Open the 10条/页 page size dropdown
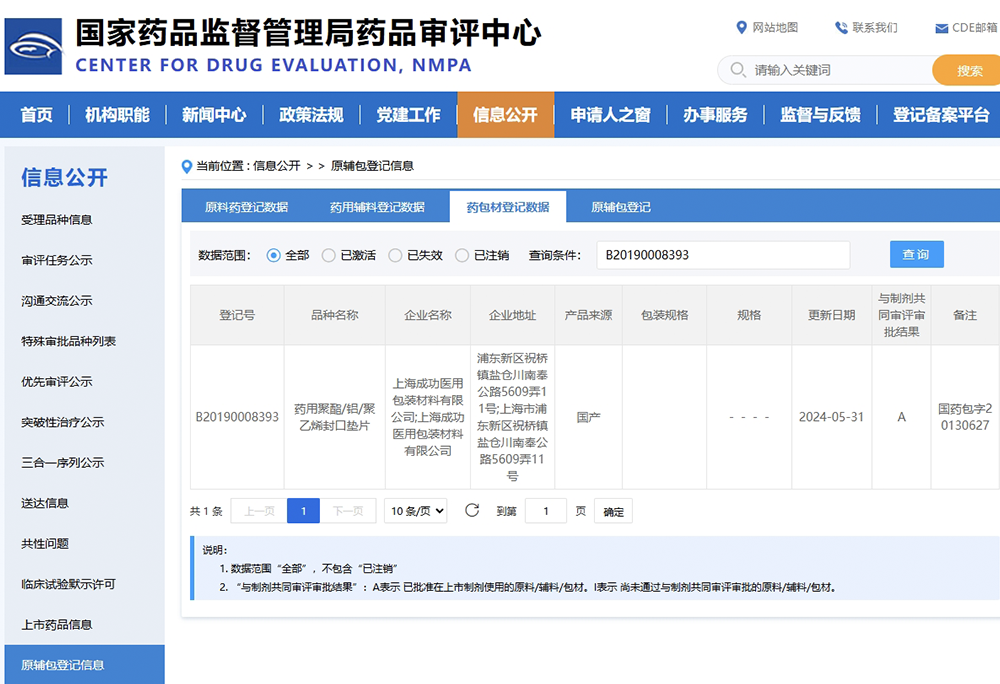The height and width of the screenshot is (684, 1000). 415,511
